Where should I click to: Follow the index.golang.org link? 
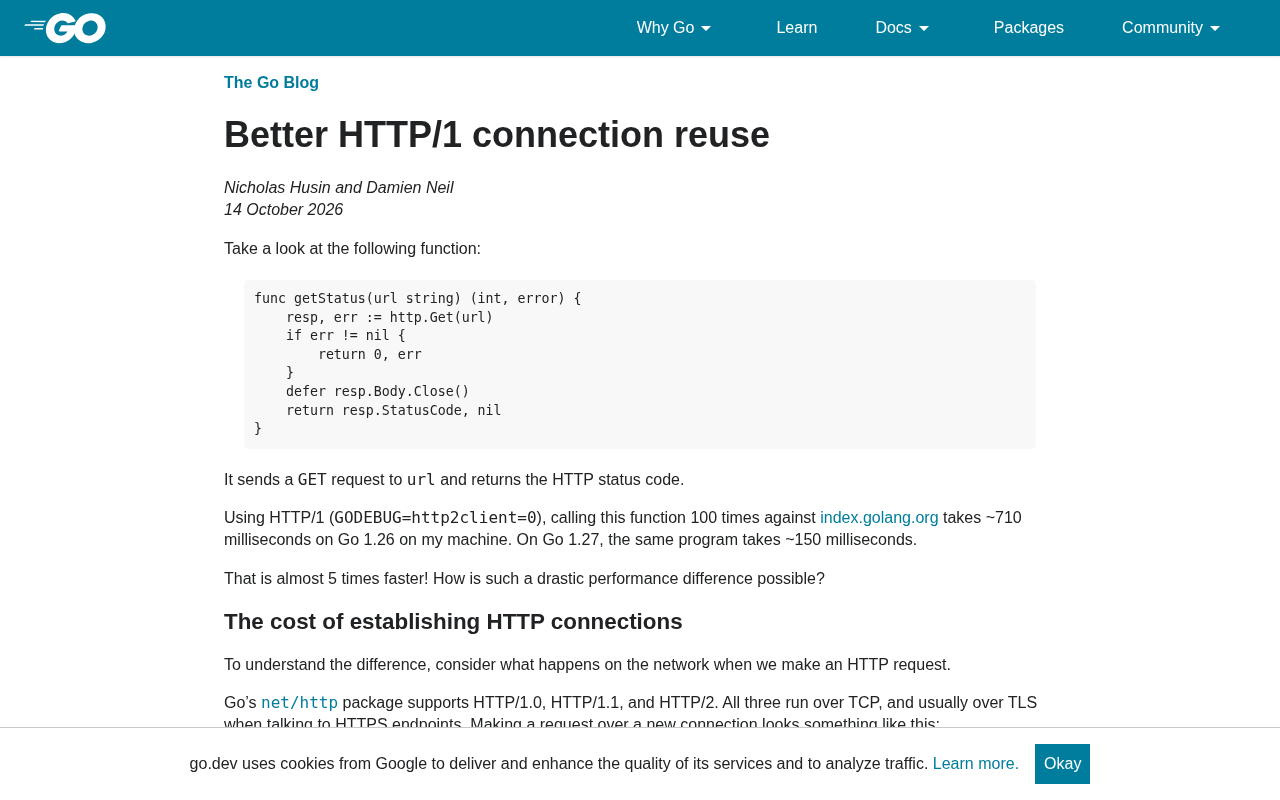(879, 518)
